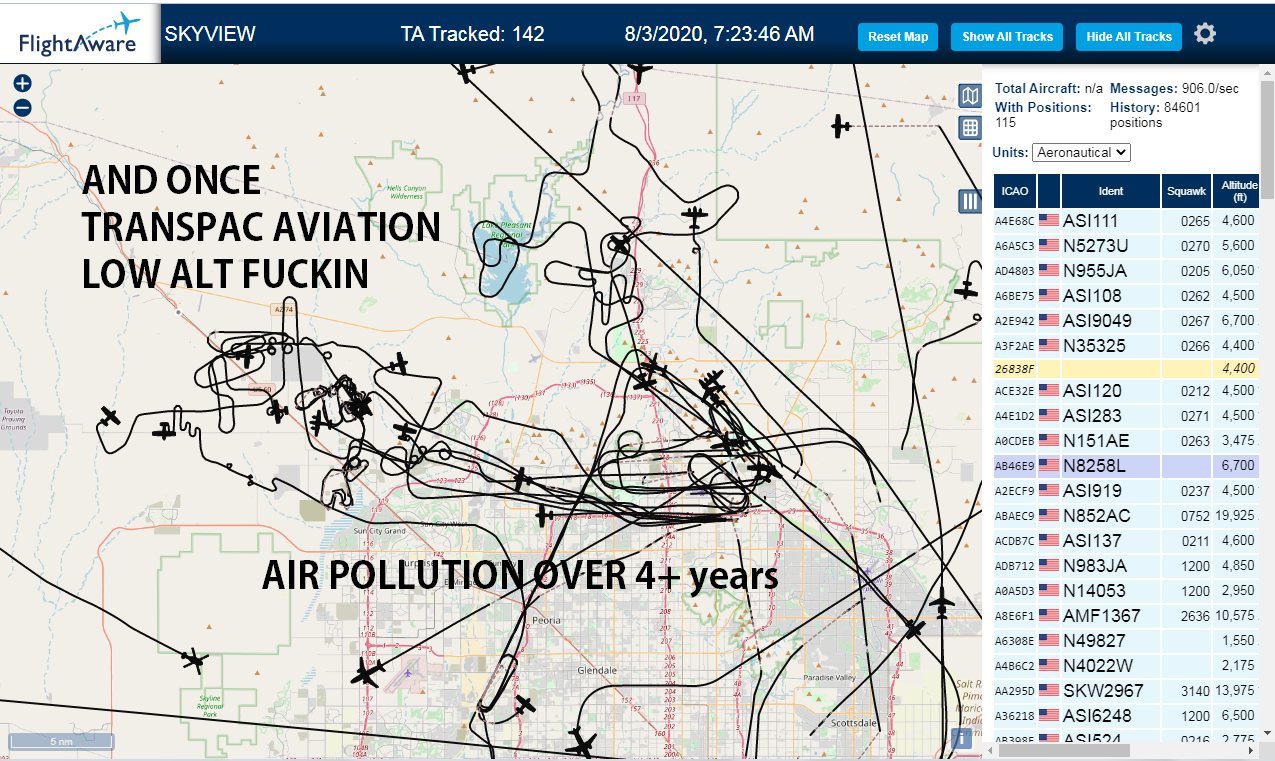Select aircraft SKW2967 row

(1126, 691)
